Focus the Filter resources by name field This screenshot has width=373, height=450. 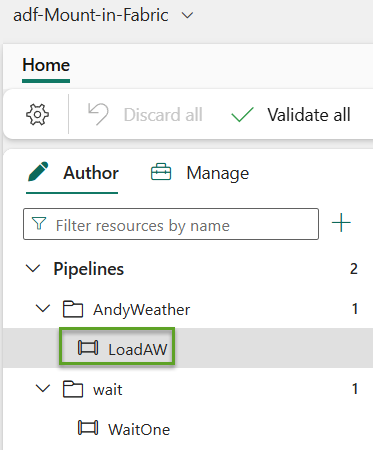click(x=171, y=224)
